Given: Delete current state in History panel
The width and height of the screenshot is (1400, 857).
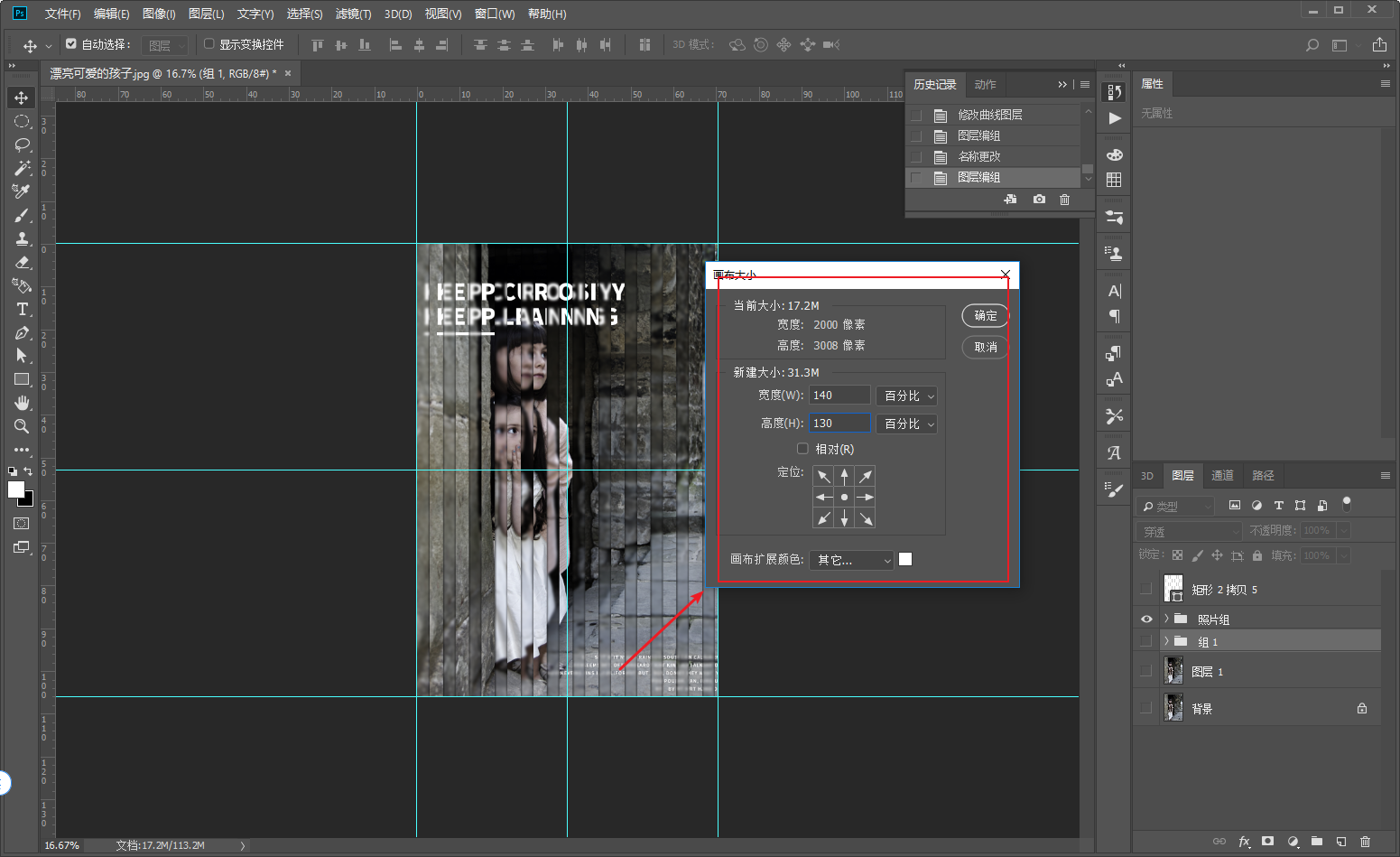Looking at the screenshot, I should click(1064, 199).
